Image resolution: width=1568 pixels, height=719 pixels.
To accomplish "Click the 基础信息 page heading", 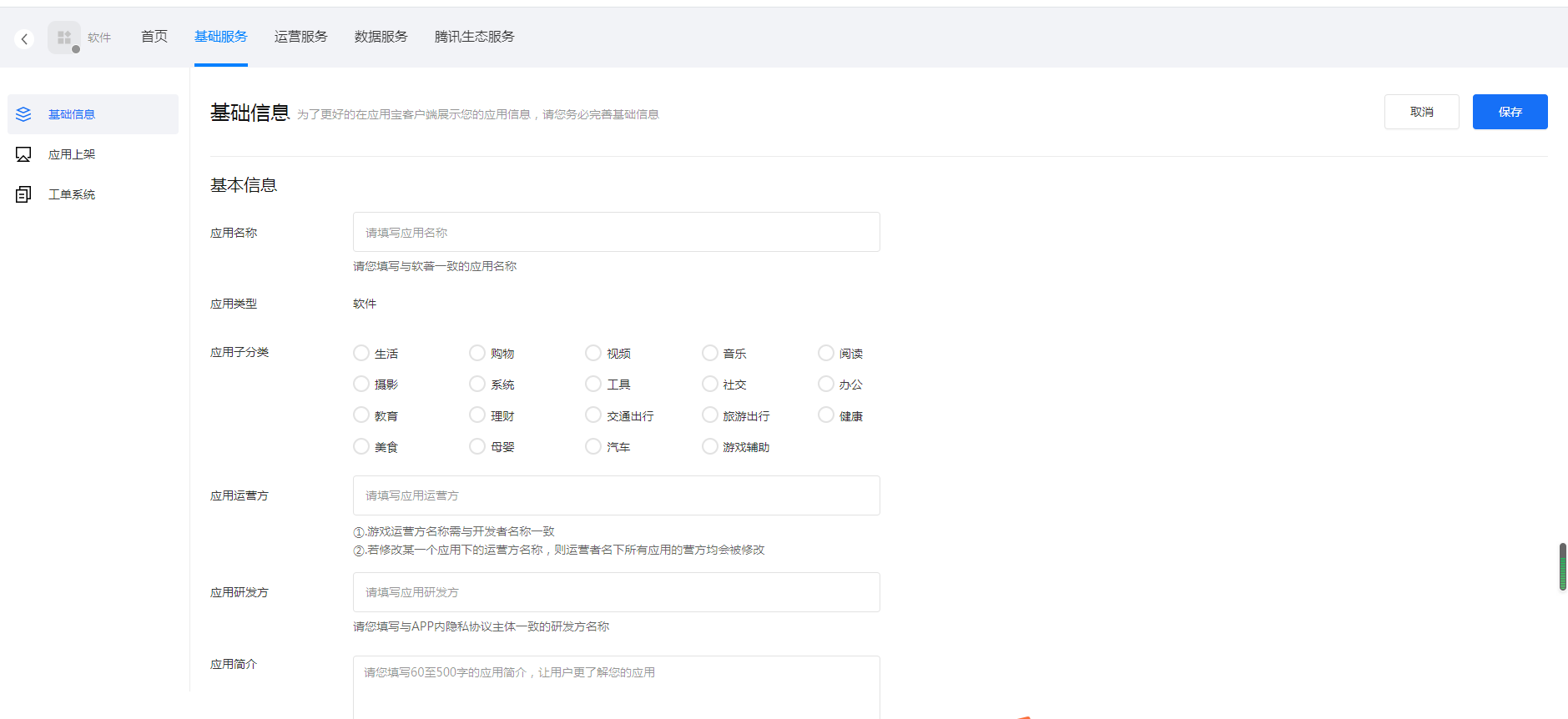I will tap(250, 113).
